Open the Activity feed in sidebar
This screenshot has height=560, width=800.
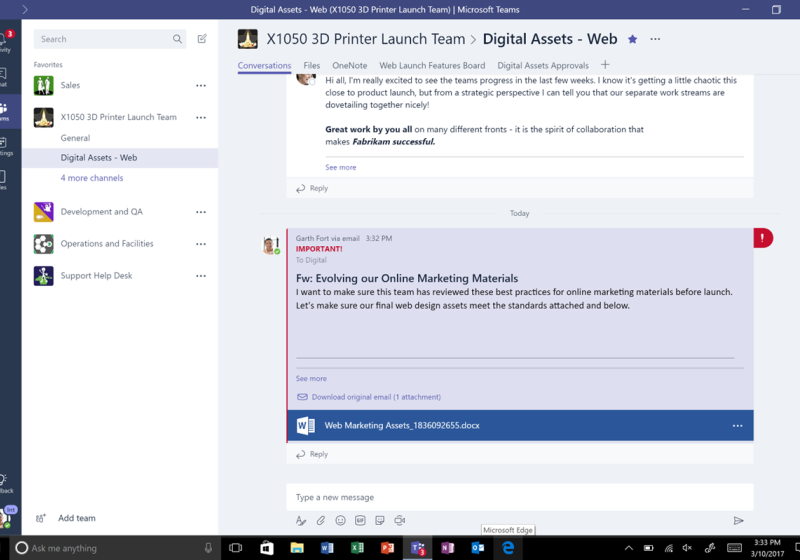pyautogui.click(x=6, y=41)
